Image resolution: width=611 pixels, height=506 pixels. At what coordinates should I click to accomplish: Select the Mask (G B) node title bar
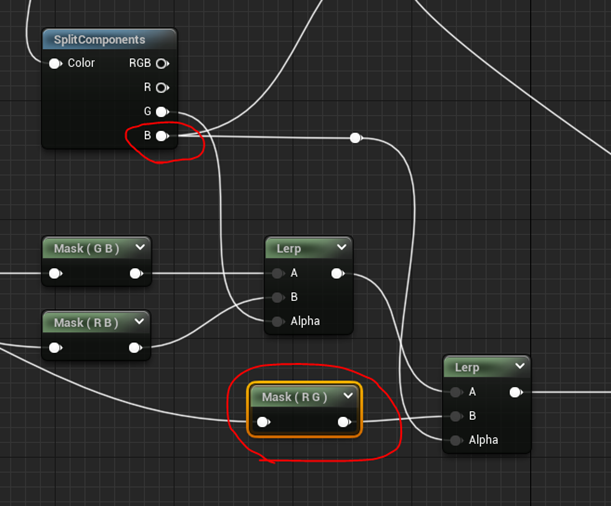[96, 248]
